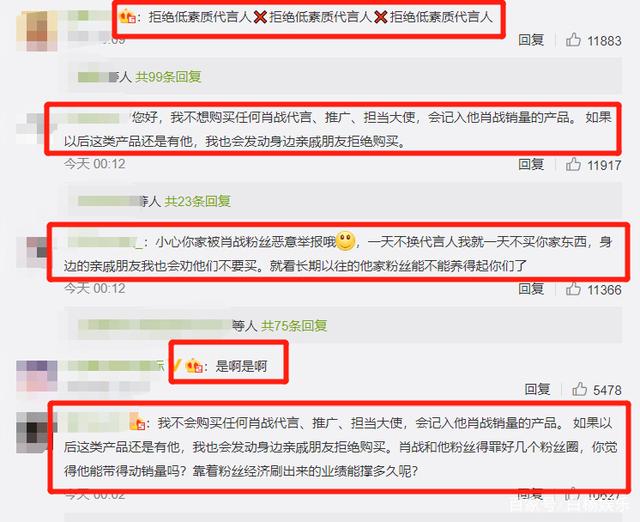Open avatar of last commenter
Image resolution: width=640 pixels, height=522 pixels.
(x=36, y=432)
